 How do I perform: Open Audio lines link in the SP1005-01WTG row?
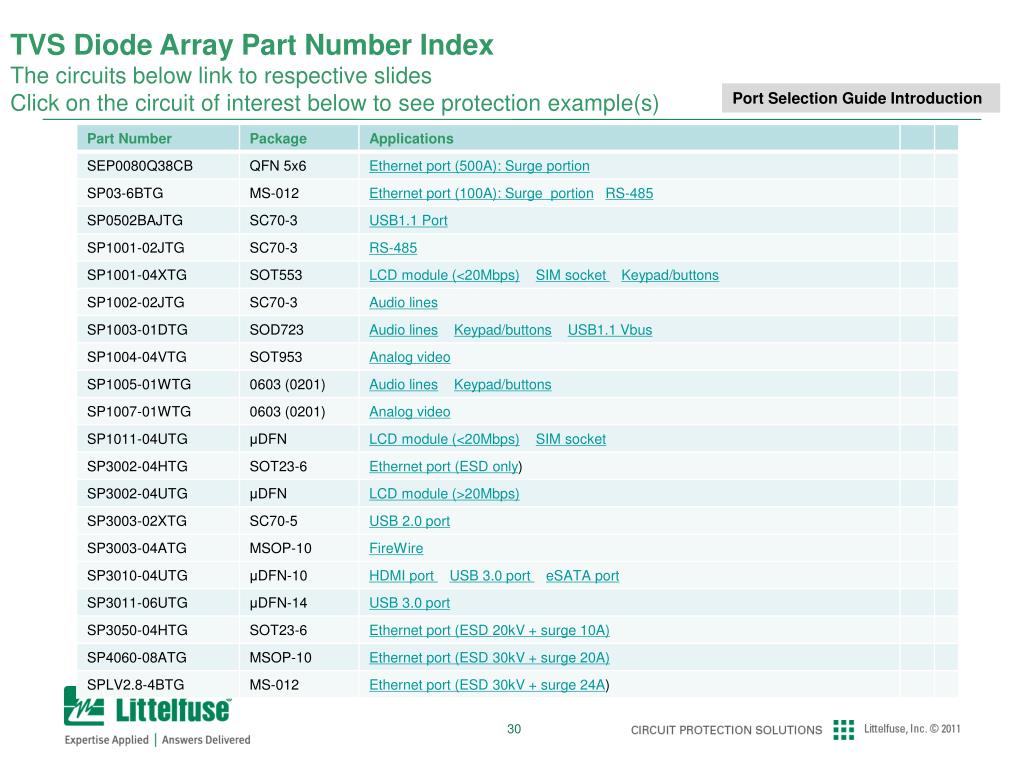pyautogui.click(x=403, y=385)
